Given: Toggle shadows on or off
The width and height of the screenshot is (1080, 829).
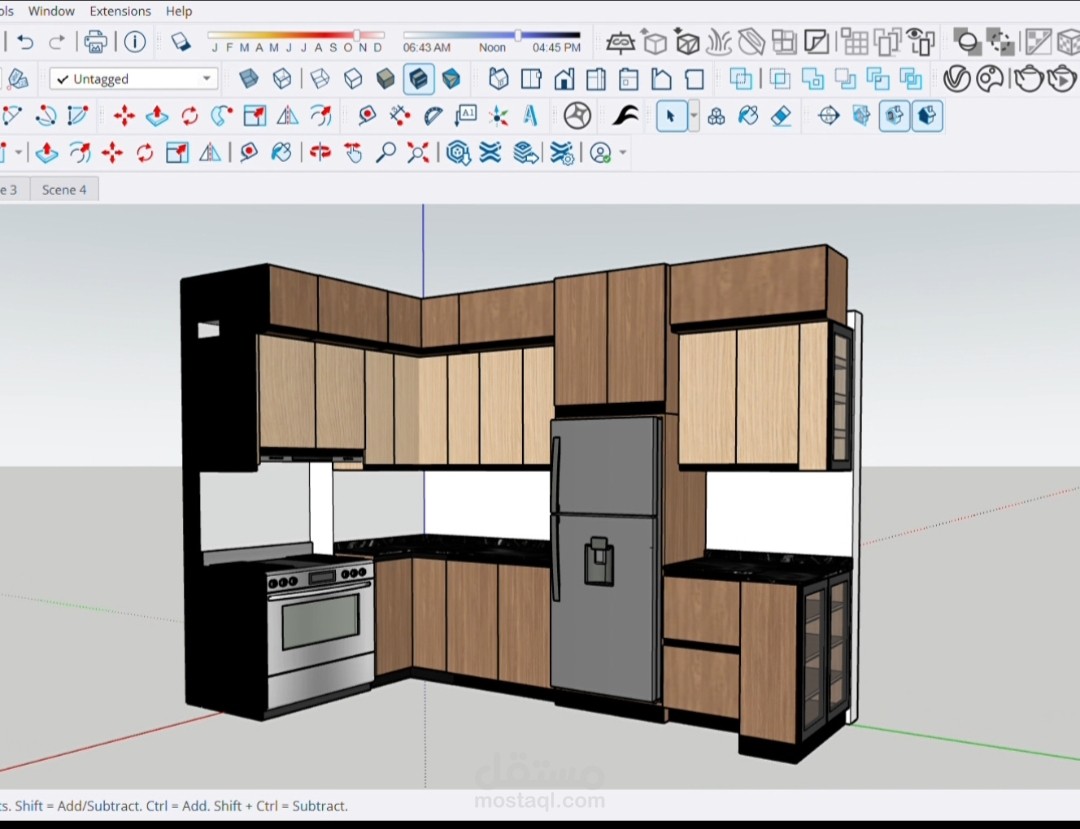Looking at the screenshot, I should 180,42.
